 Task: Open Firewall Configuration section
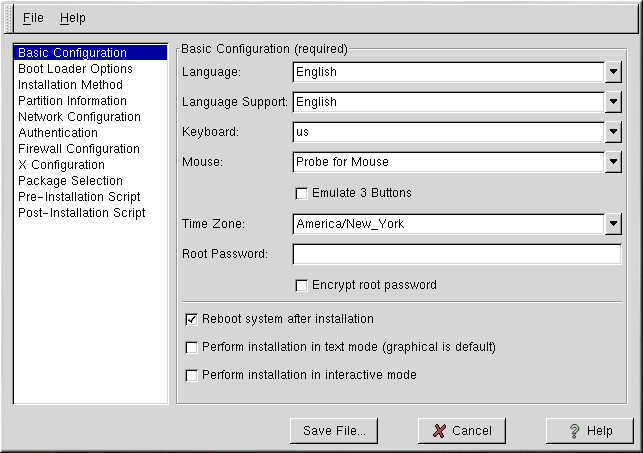[x=78, y=149]
